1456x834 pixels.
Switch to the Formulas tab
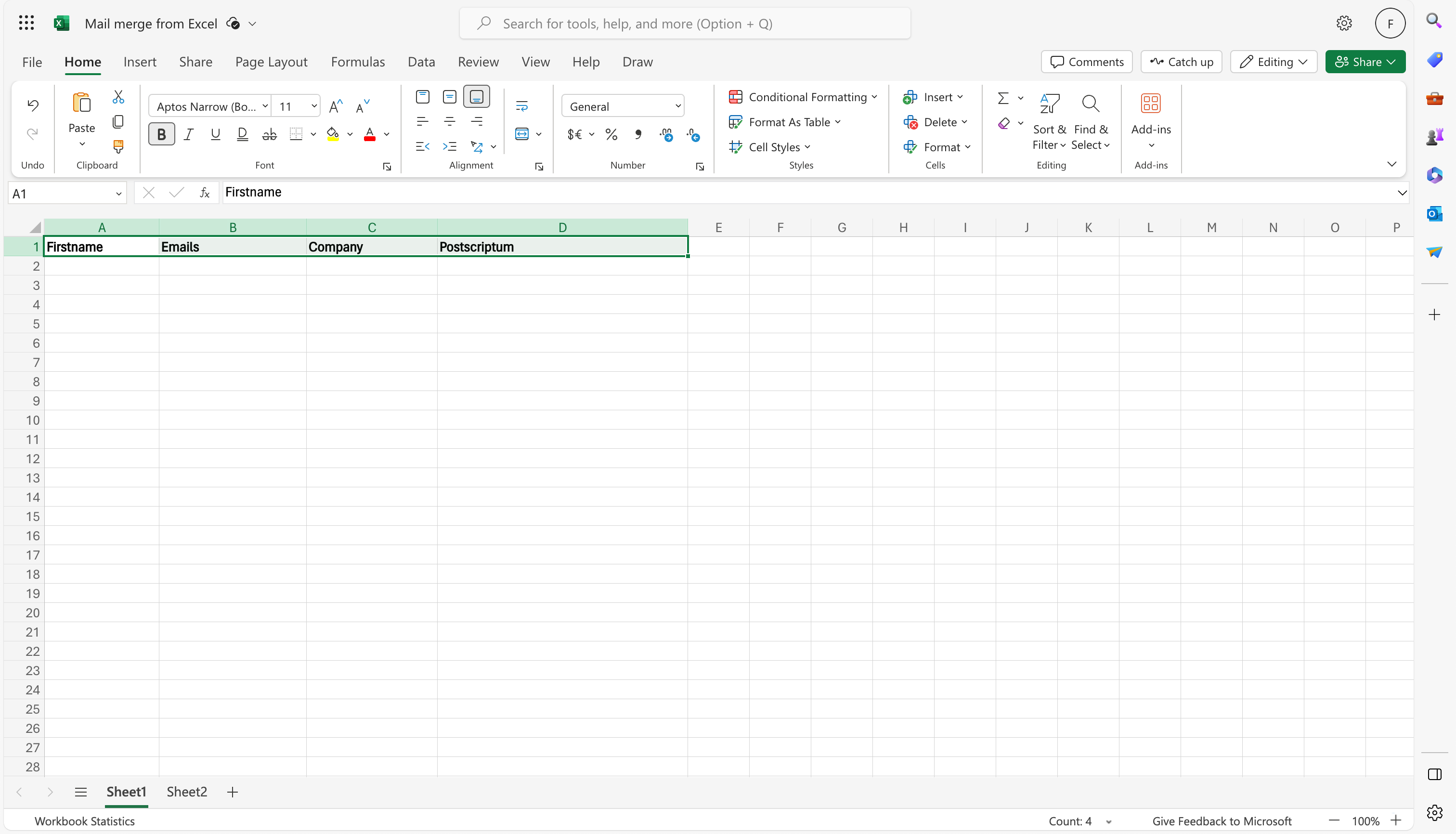358,62
